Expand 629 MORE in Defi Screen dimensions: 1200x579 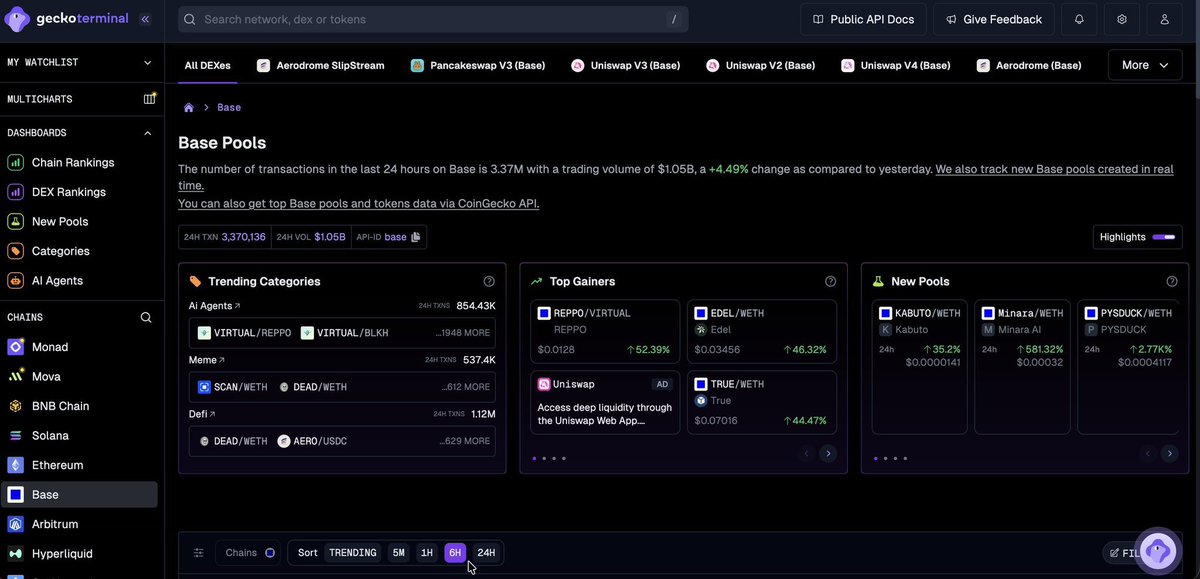[x=466, y=441]
